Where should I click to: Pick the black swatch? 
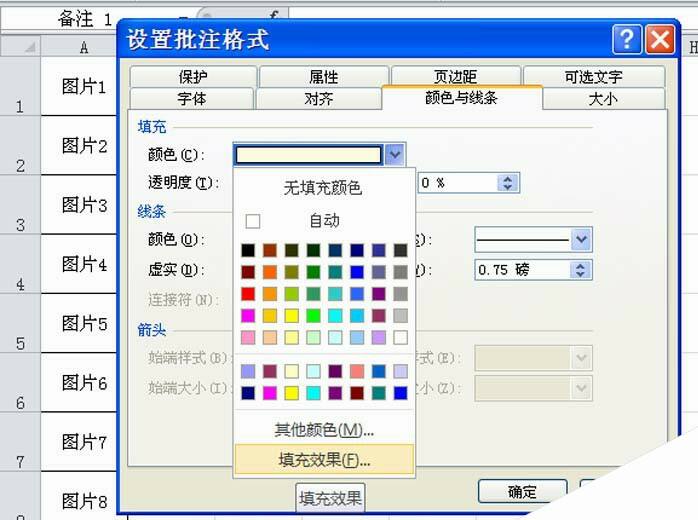(x=248, y=250)
